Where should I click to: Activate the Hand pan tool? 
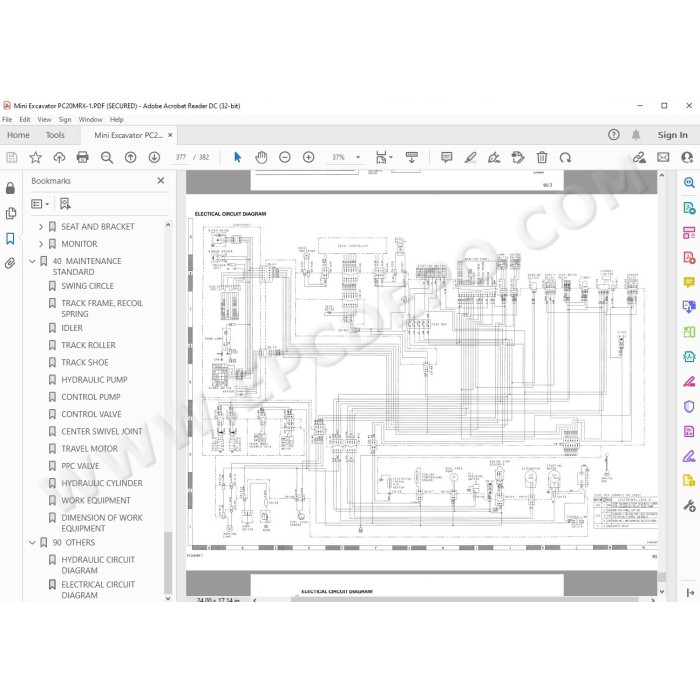pyautogui.click(x=261, y=157)
